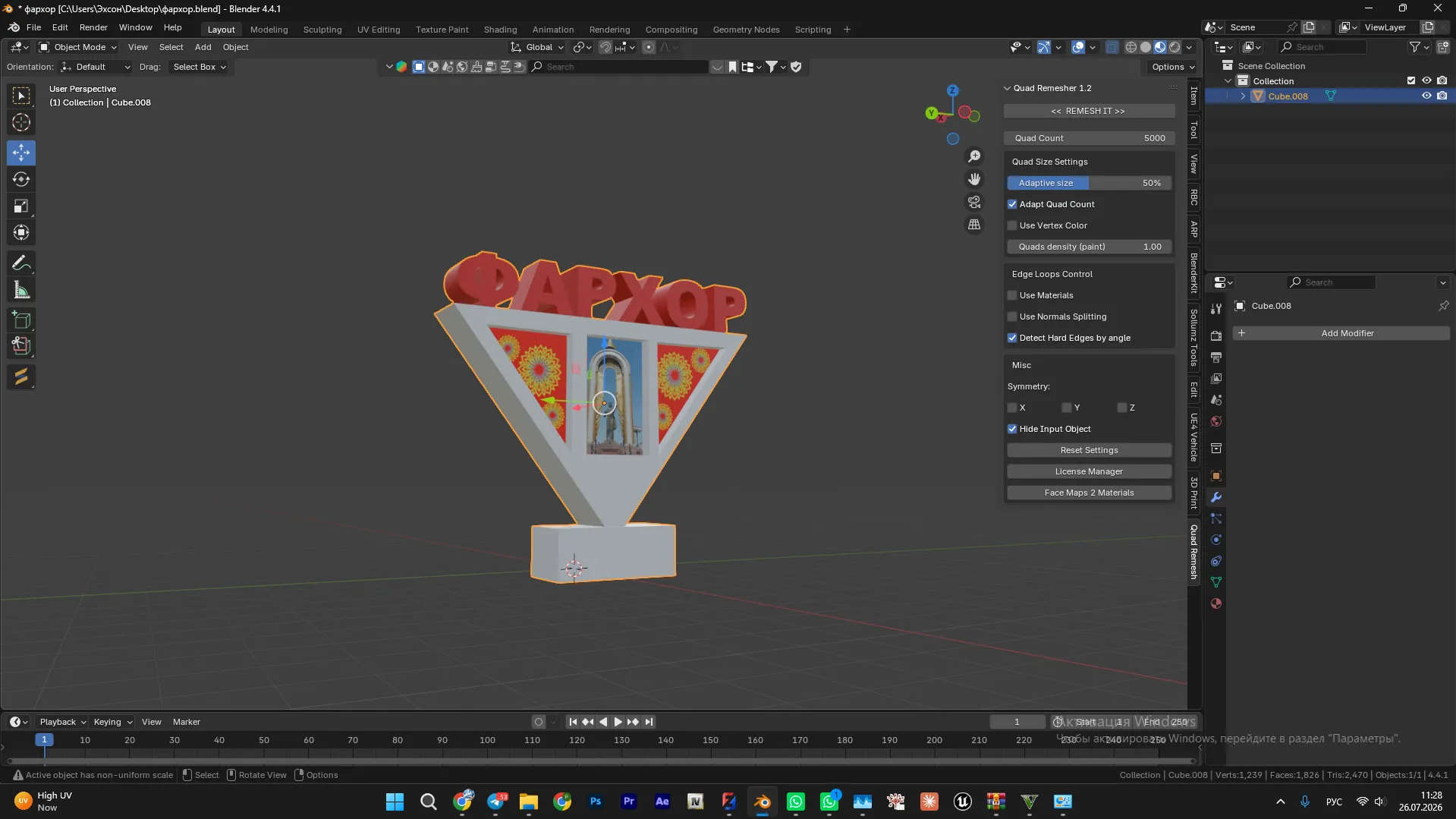The width and height of the screenshot is (1456, 819).
Task: Toggle Detect Hard Edges by angle
Action: (1012, 338)
